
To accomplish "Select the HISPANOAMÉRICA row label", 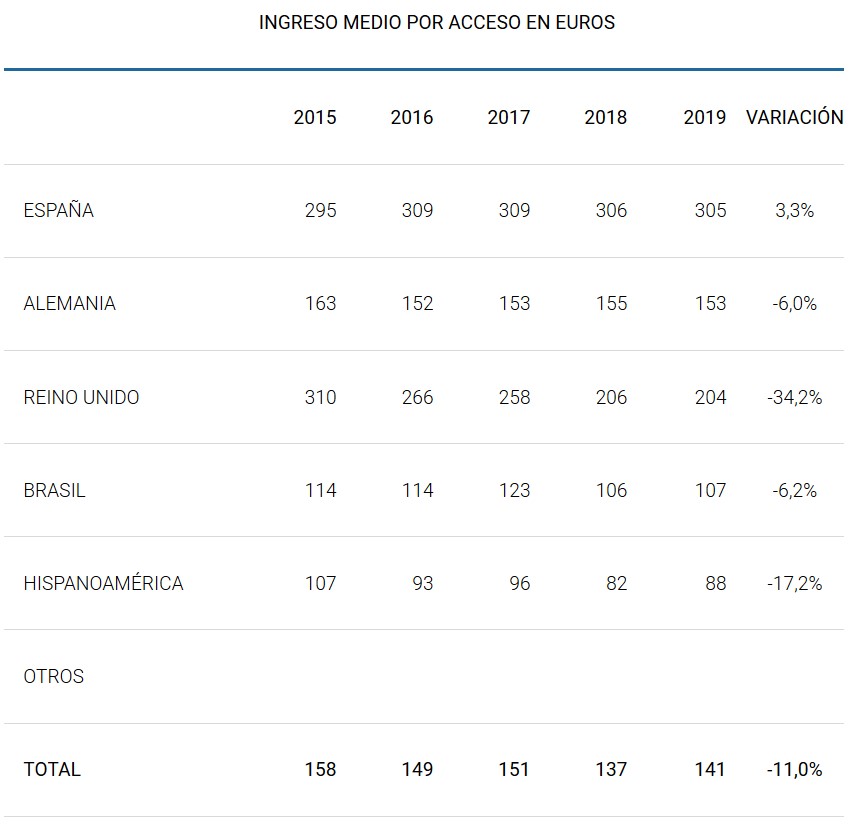I will point(103,583).
